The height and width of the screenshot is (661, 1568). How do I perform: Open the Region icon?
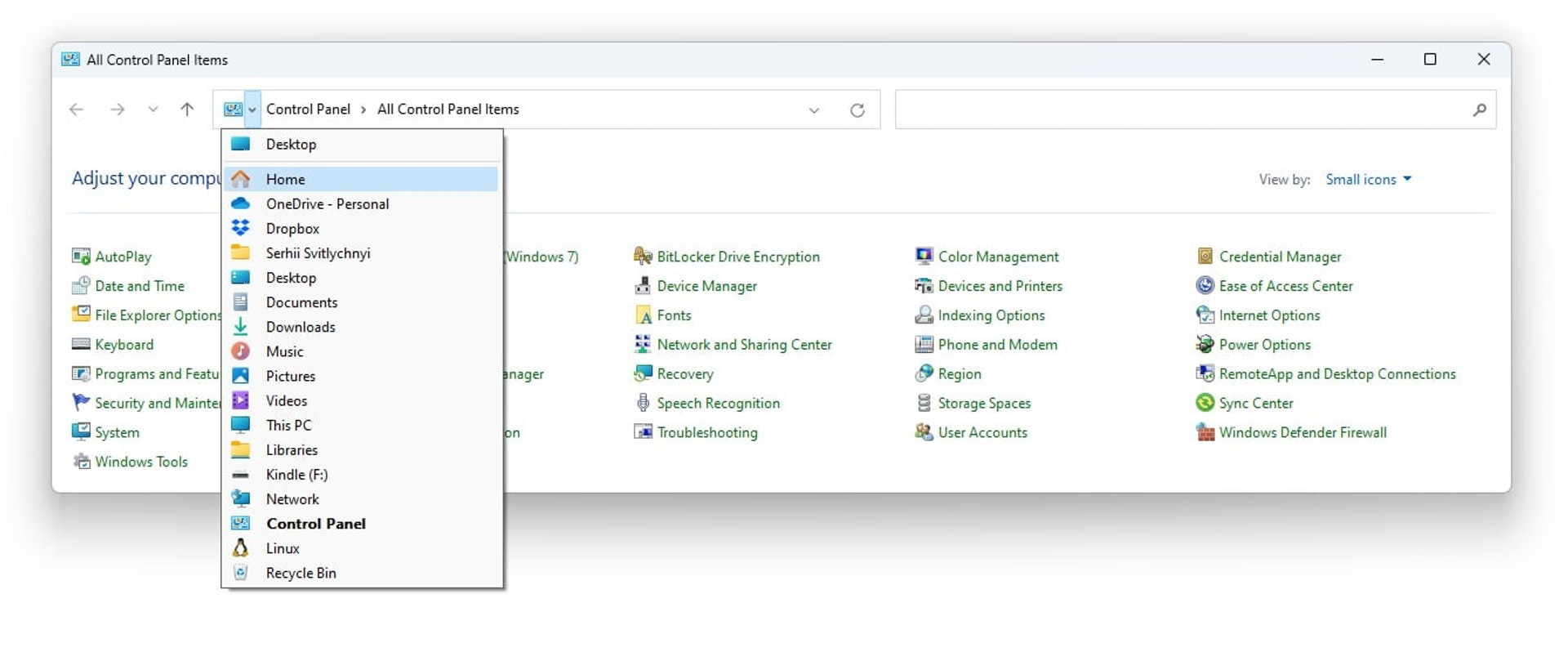point(924,374)
